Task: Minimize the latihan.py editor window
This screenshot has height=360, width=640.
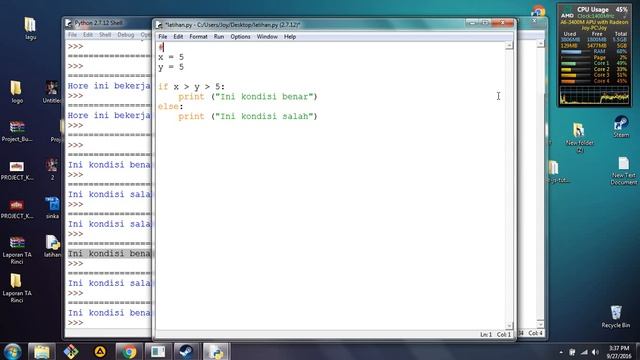Action: pyautogui.click(x=473, y=23)
